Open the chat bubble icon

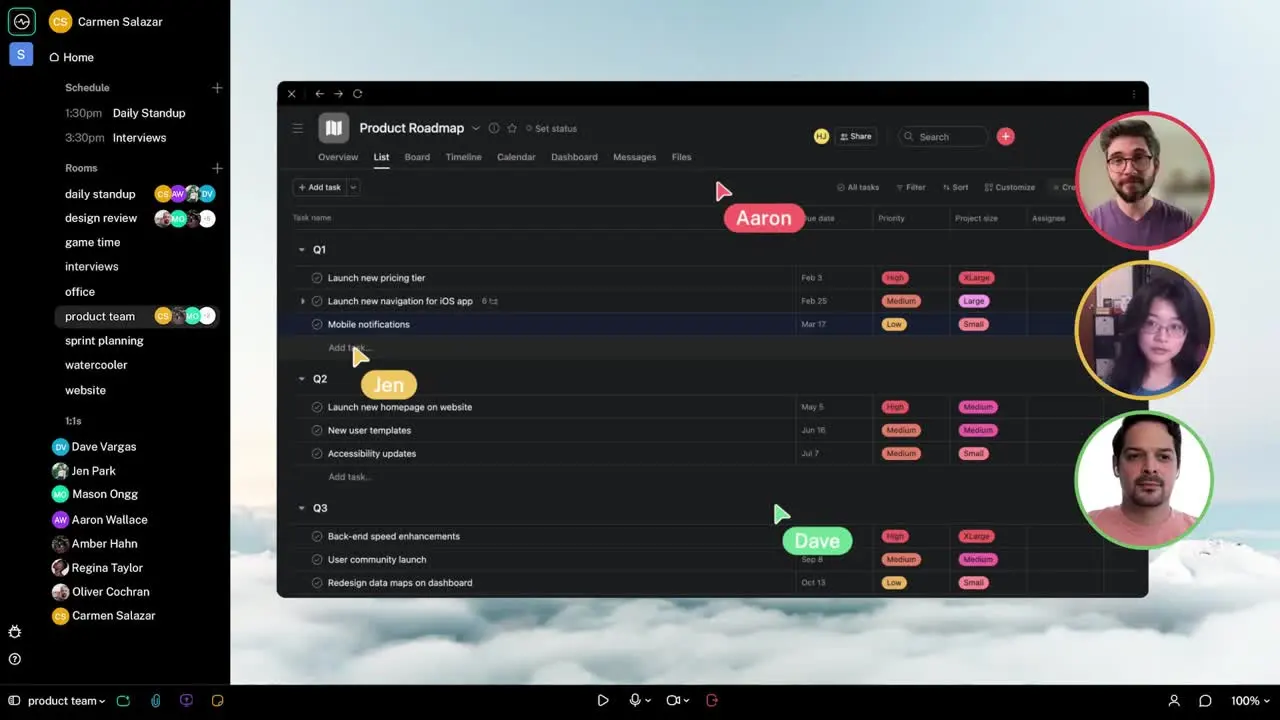pos(1205,701)
